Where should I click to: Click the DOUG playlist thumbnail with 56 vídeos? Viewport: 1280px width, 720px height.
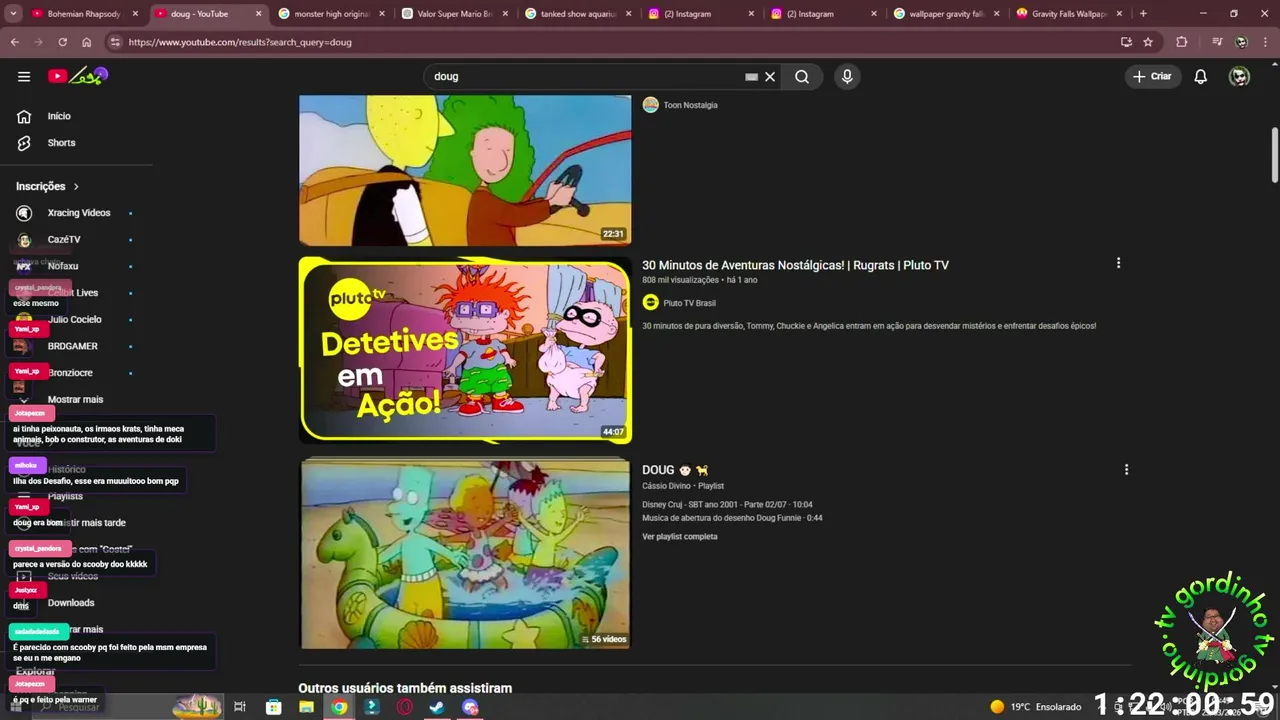(x=465, y=554)
